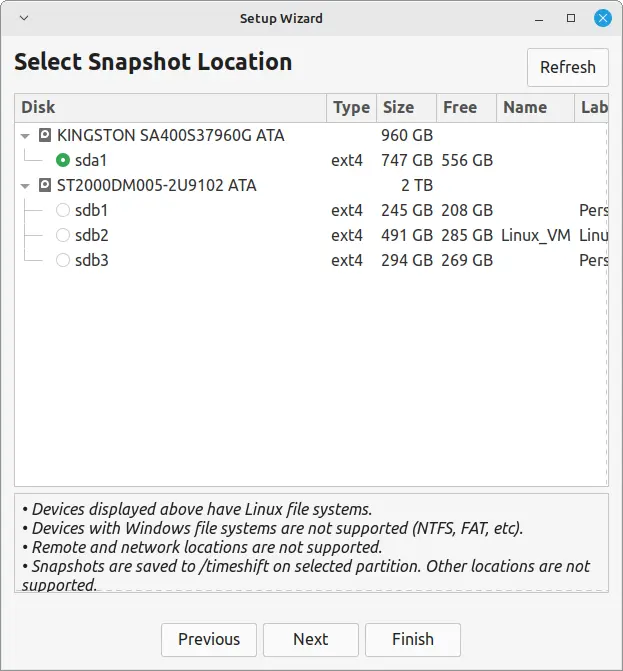Click the KINGSTON disk drive icon
The height and width of the screenshot is (671, 623).
click(45, 134)
